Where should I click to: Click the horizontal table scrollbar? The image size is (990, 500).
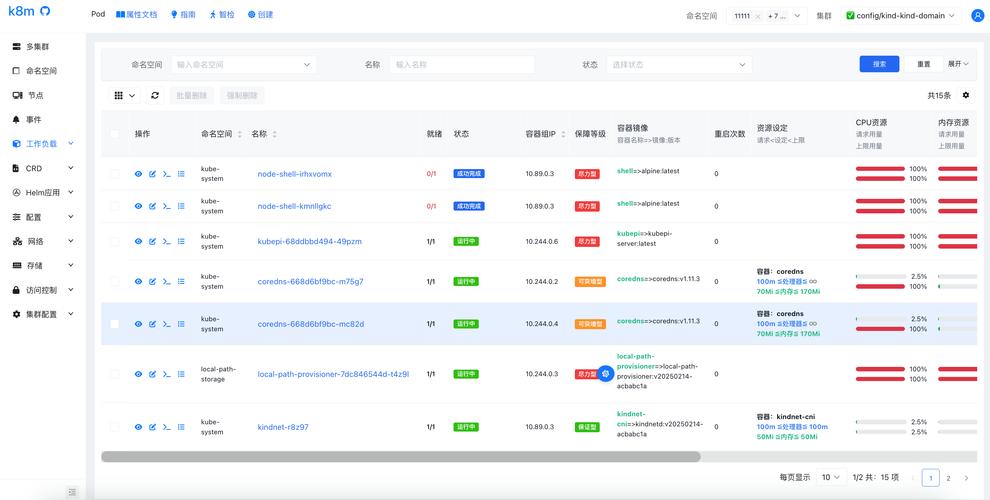pos(400,457)
